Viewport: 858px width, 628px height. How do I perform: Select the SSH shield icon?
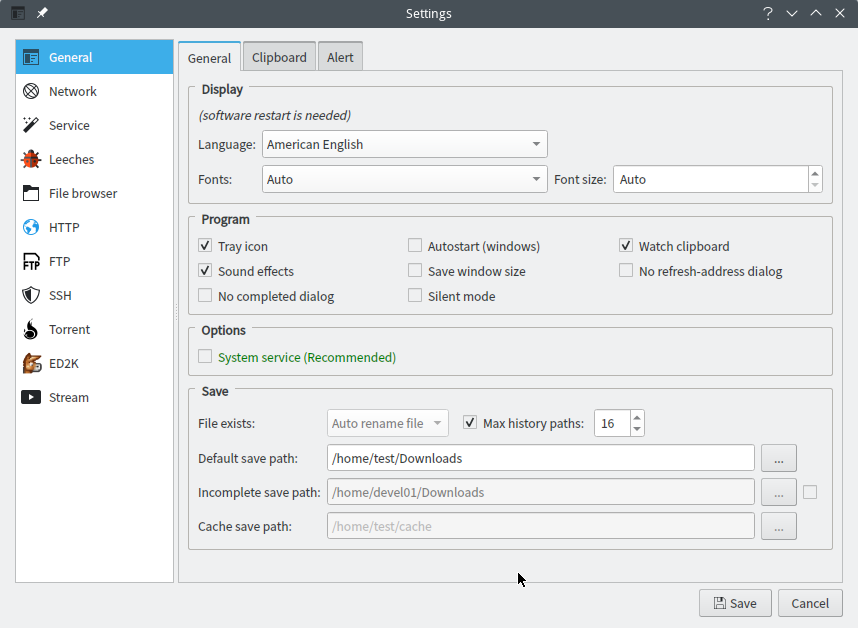(31, 295)
